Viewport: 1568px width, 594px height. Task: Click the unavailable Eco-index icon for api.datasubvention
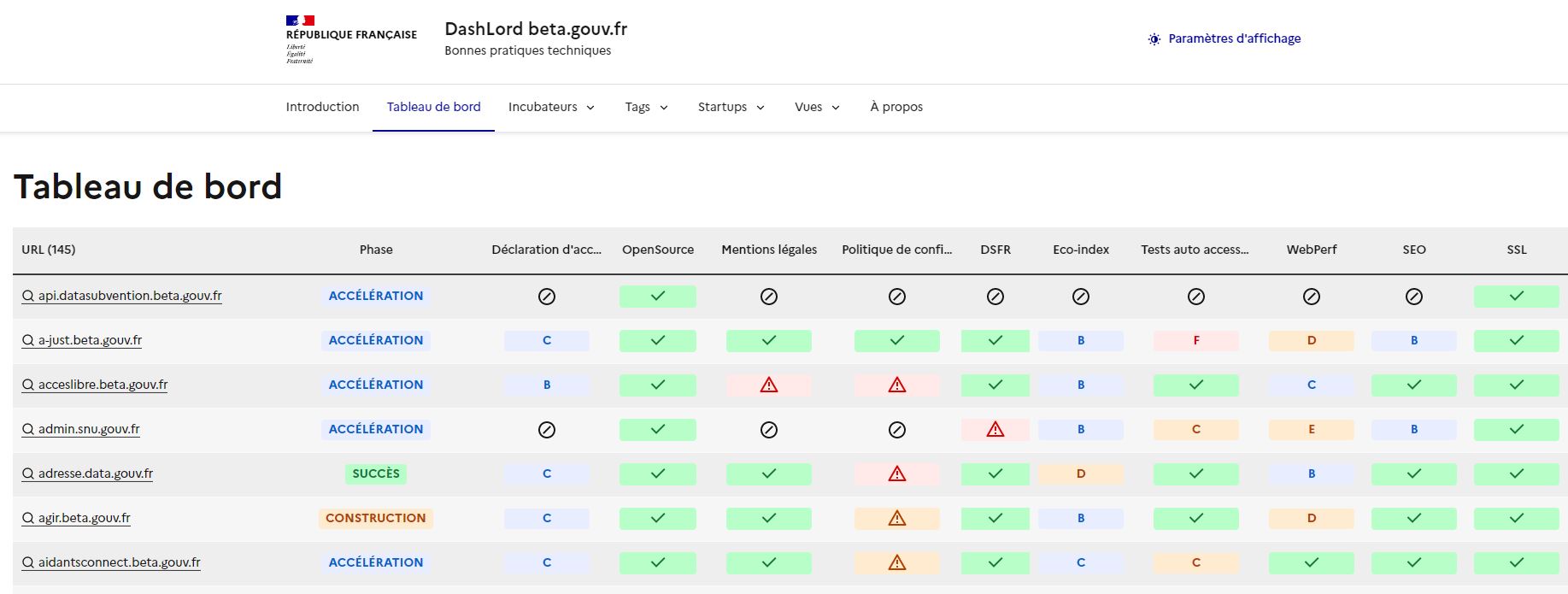pos(1081,297)
